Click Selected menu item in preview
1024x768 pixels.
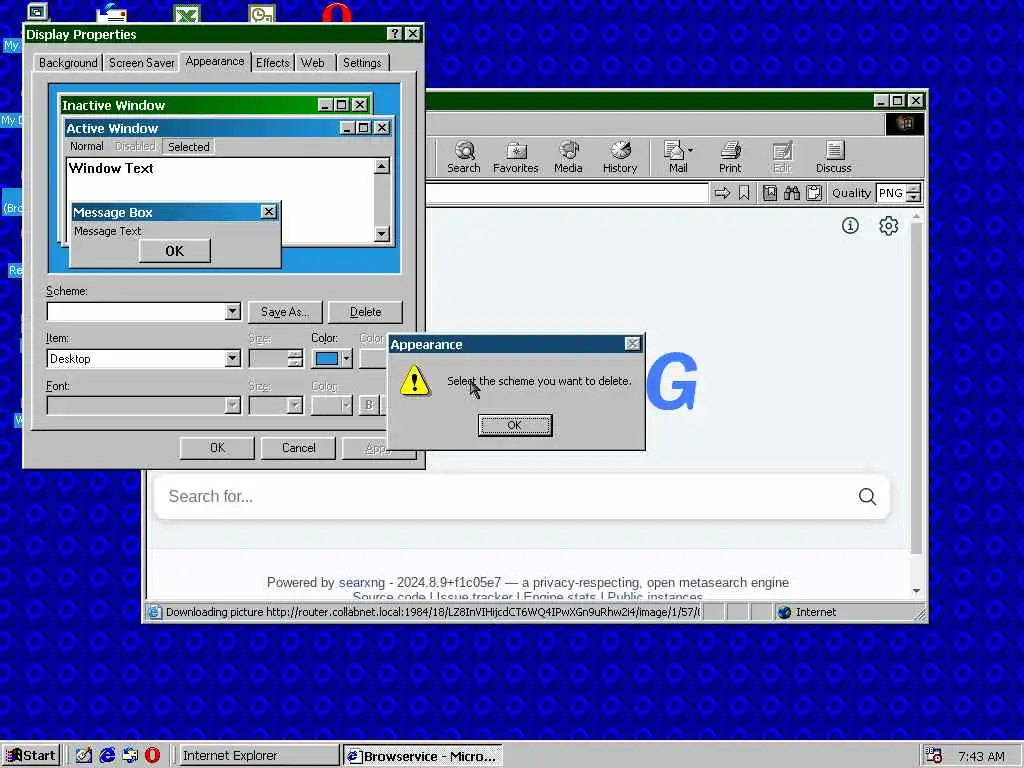pos(189,147)
